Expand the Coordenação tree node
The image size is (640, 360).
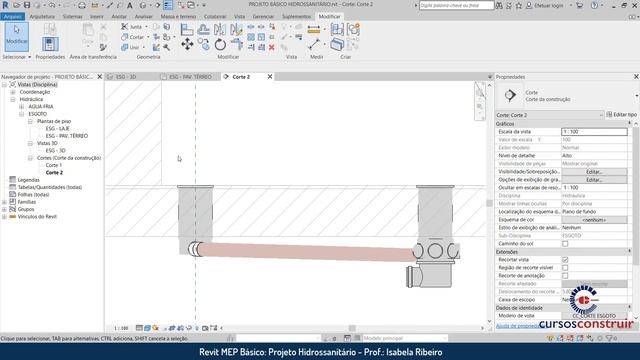[x=13, y=92]
